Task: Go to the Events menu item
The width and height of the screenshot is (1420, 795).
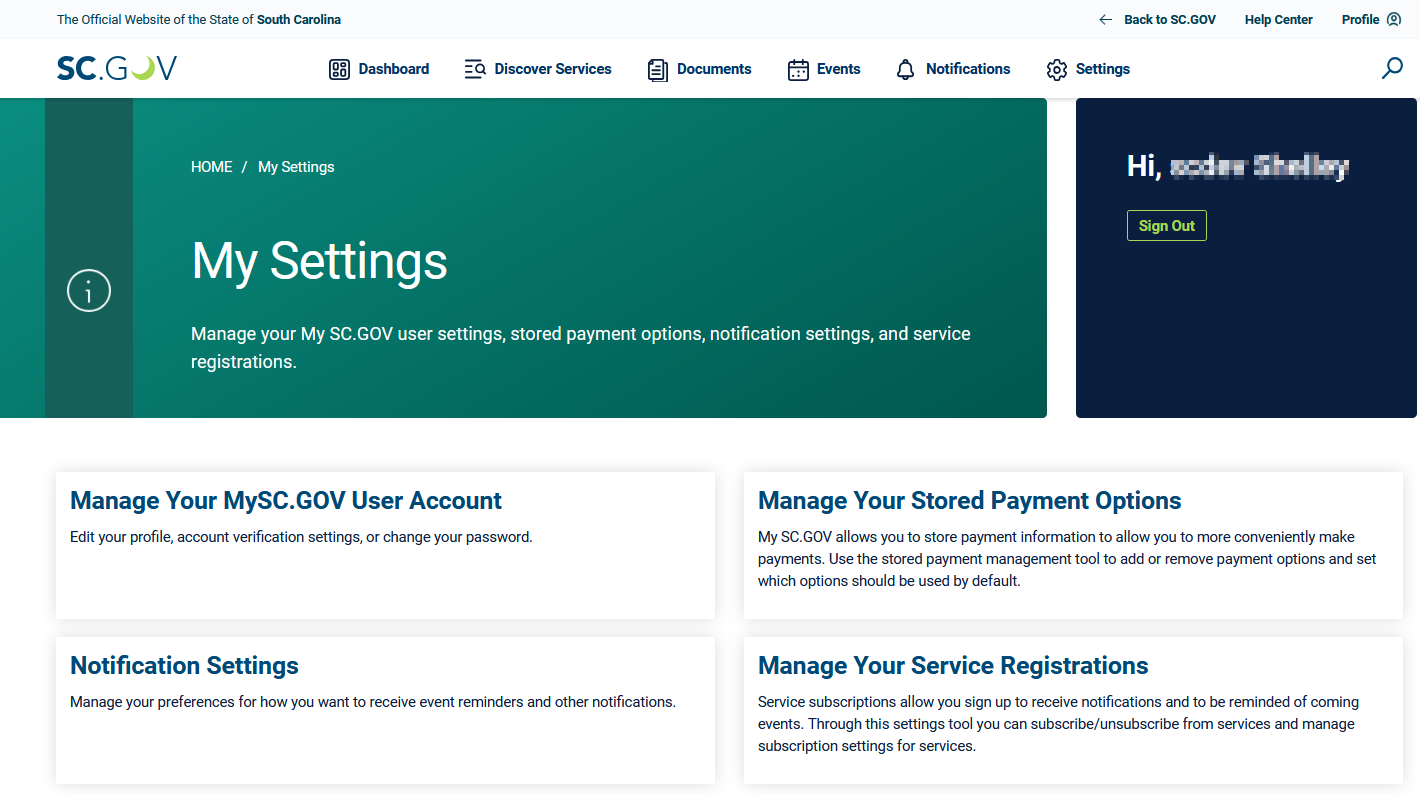Action: pos(824,69)
